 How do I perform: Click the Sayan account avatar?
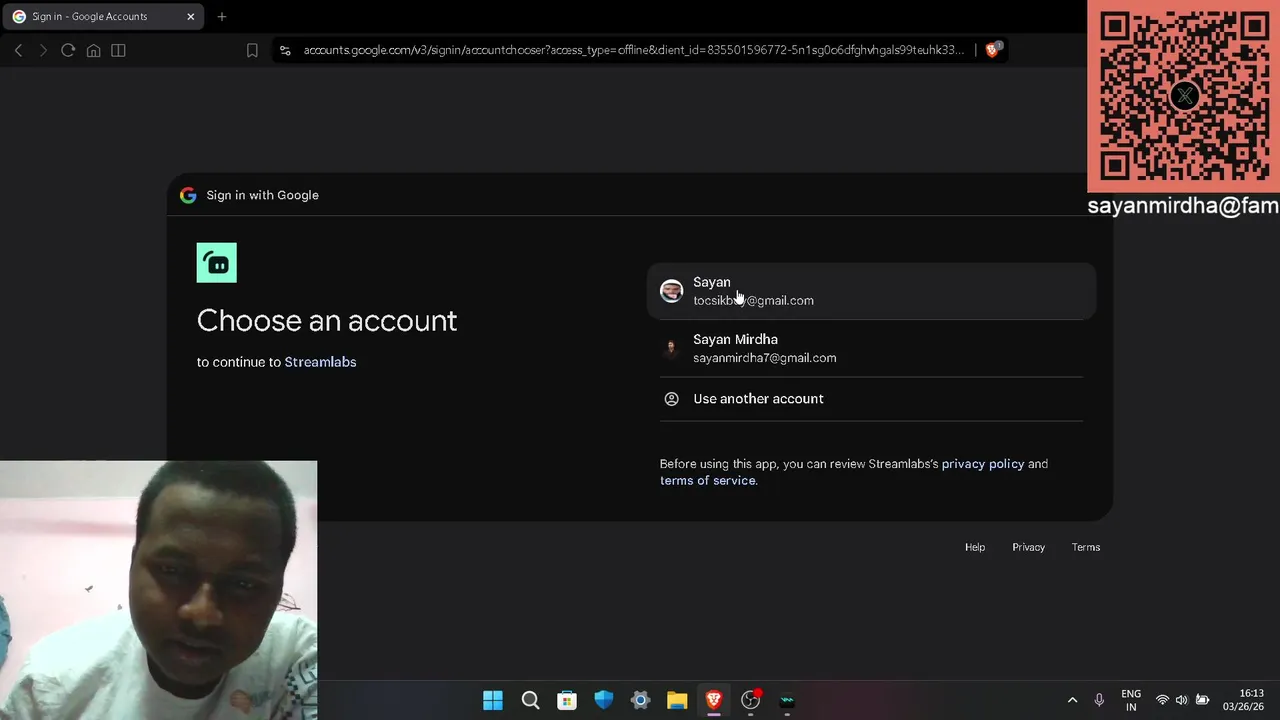[671, 291]
